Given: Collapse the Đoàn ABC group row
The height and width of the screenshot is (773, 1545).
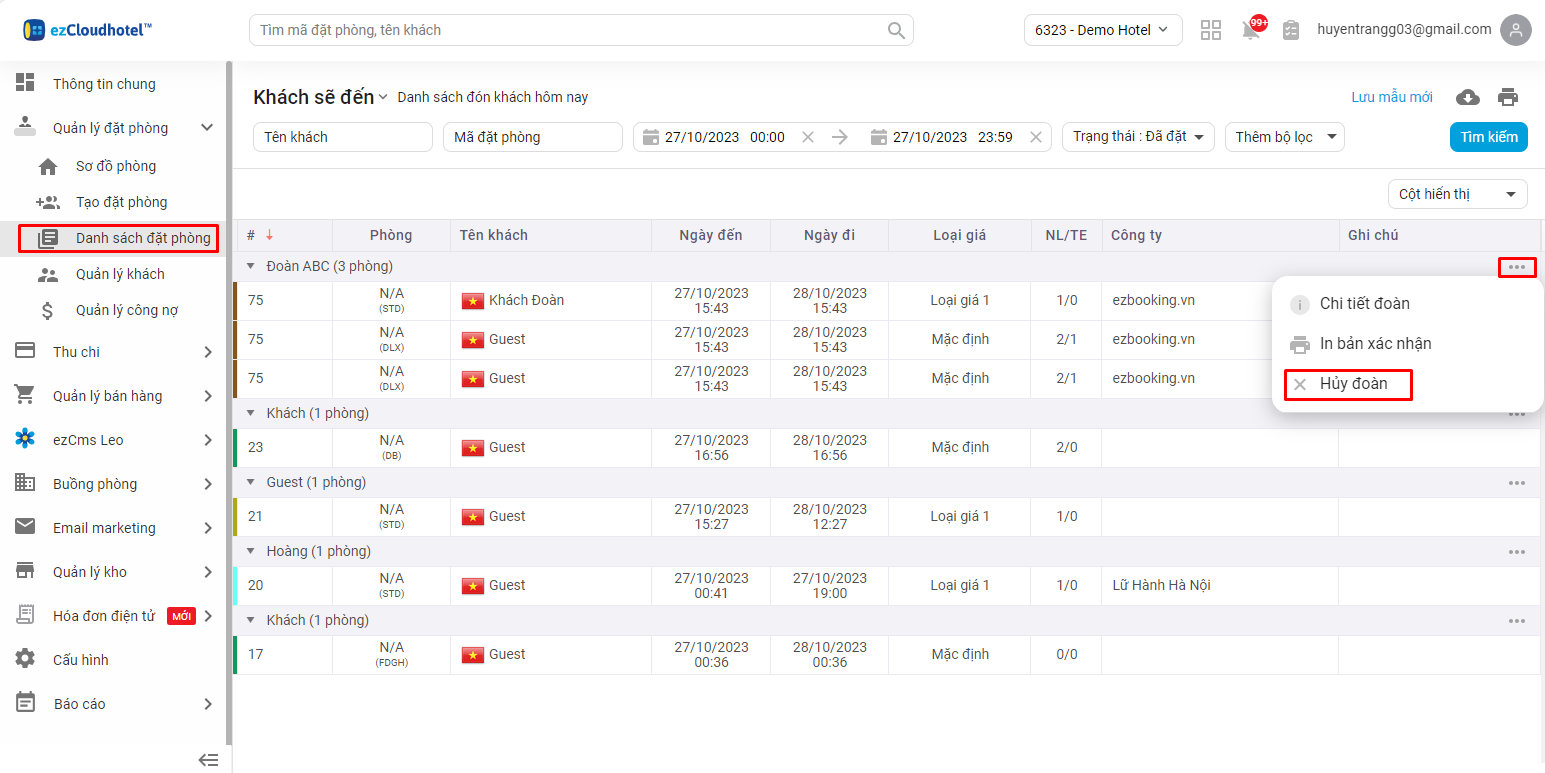Looking at the screenshot, I should (251, 267).
